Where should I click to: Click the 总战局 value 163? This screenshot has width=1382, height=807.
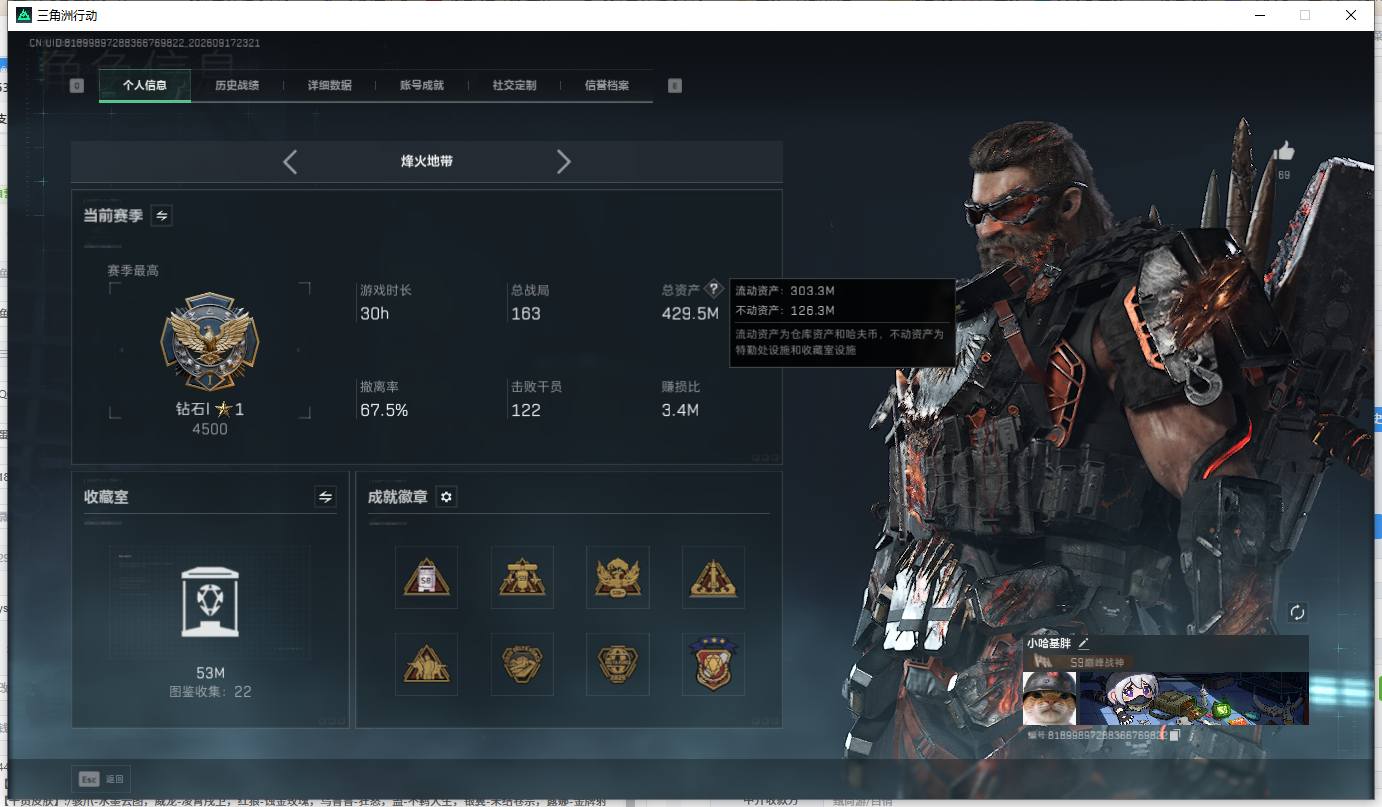(x=526, y=313)
